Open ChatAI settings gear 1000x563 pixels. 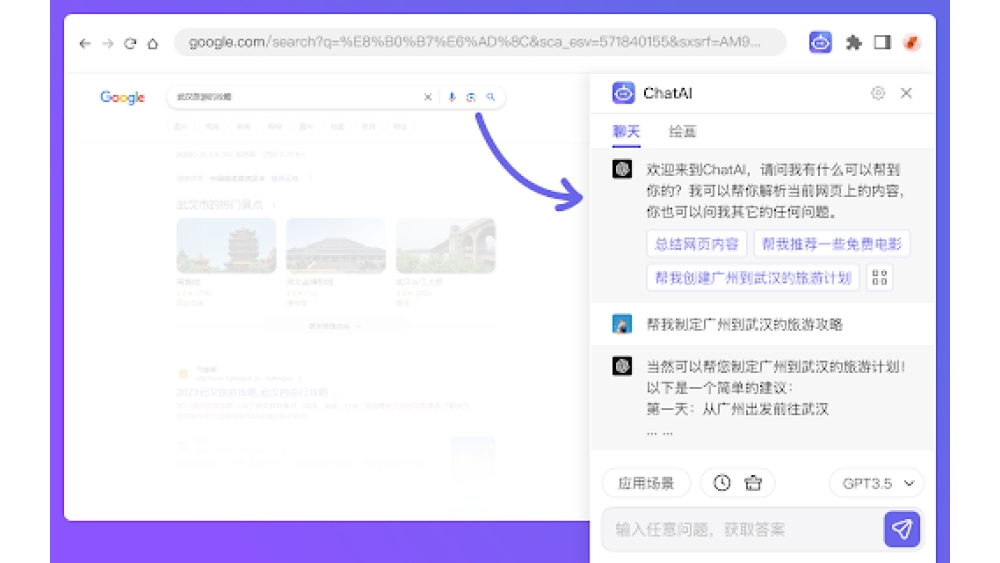point(878,93)
